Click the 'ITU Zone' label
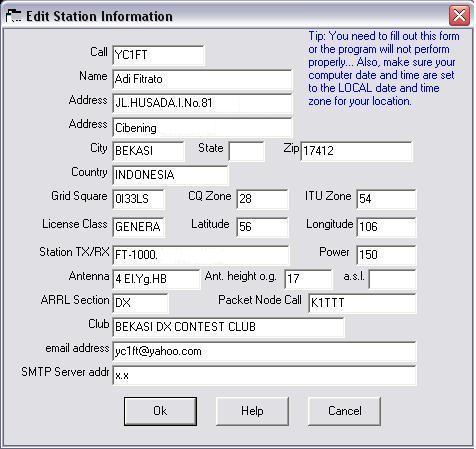 [x=328, y=196]
